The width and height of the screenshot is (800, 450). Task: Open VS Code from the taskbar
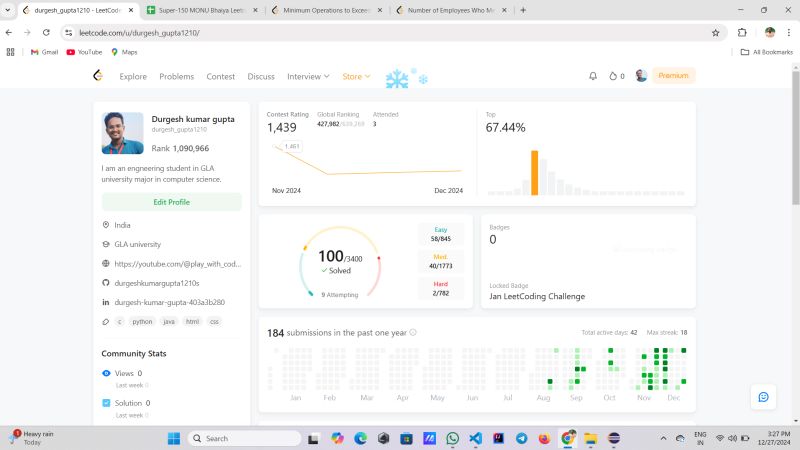[x=476, y=438]
